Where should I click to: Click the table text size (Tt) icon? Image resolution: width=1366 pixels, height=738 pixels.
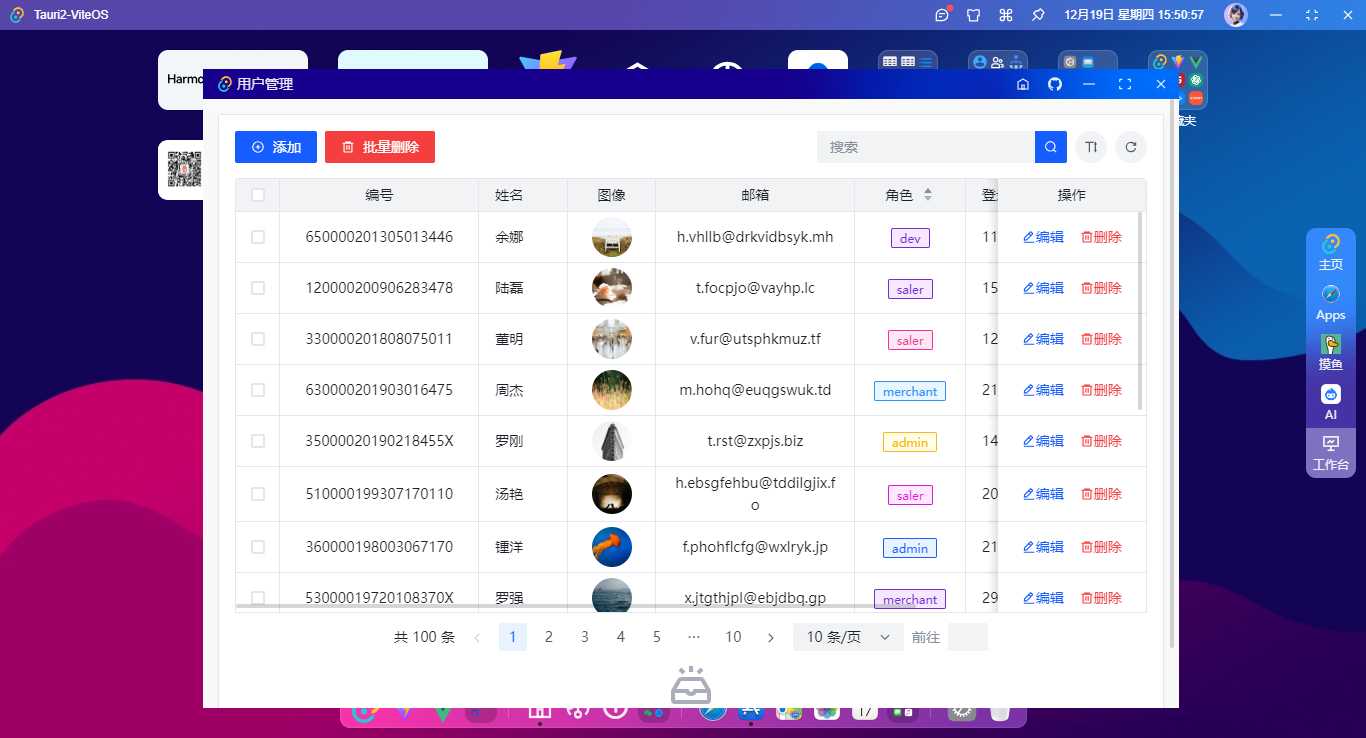(x=1090, y=147)
